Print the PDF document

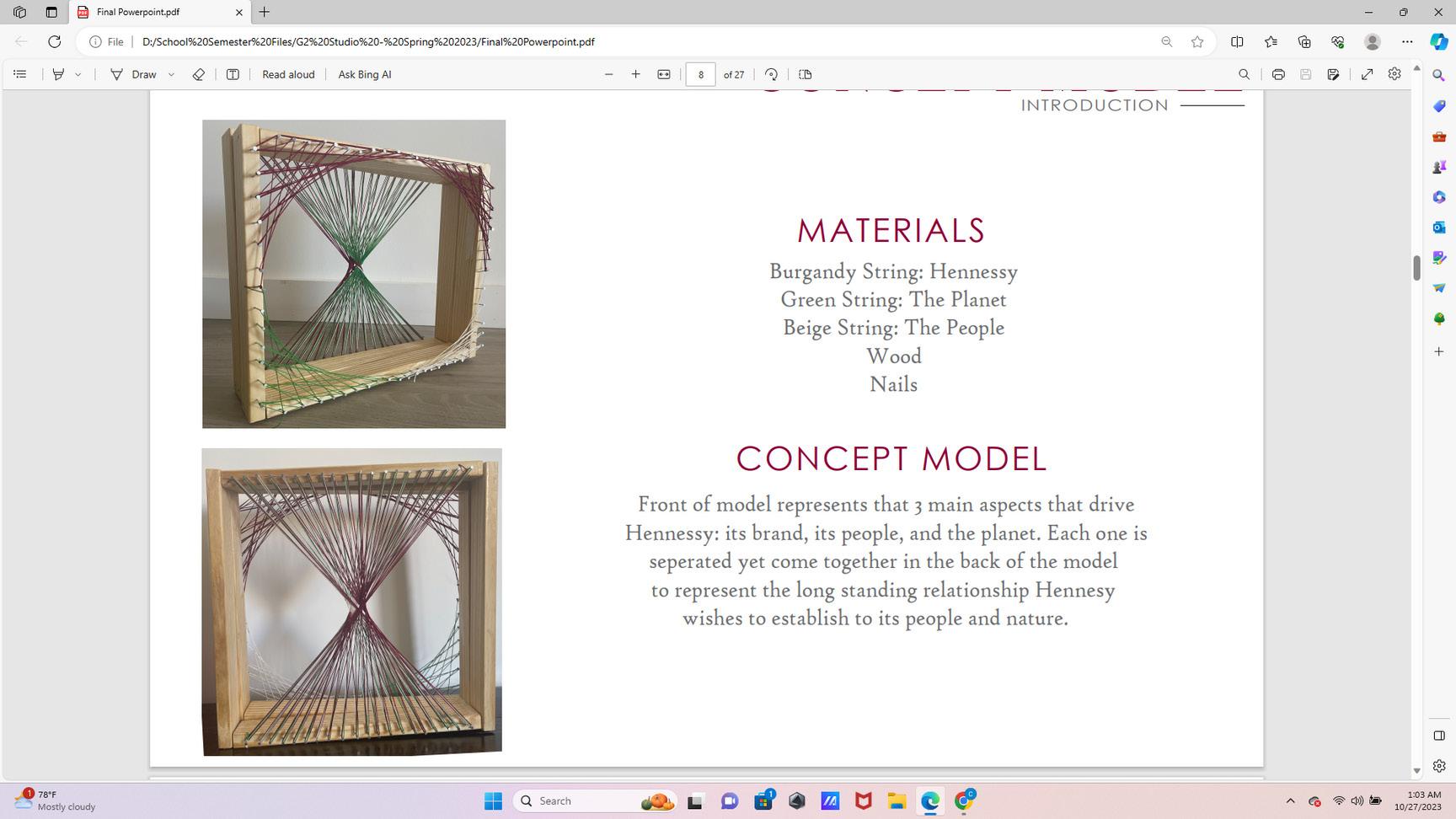coord(1278,74)
